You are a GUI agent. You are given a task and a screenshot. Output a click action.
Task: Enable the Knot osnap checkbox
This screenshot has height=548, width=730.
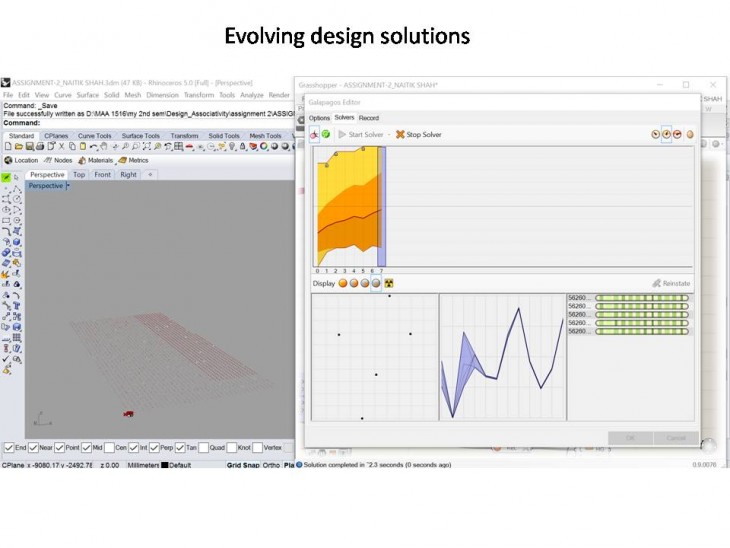[231, 447]
